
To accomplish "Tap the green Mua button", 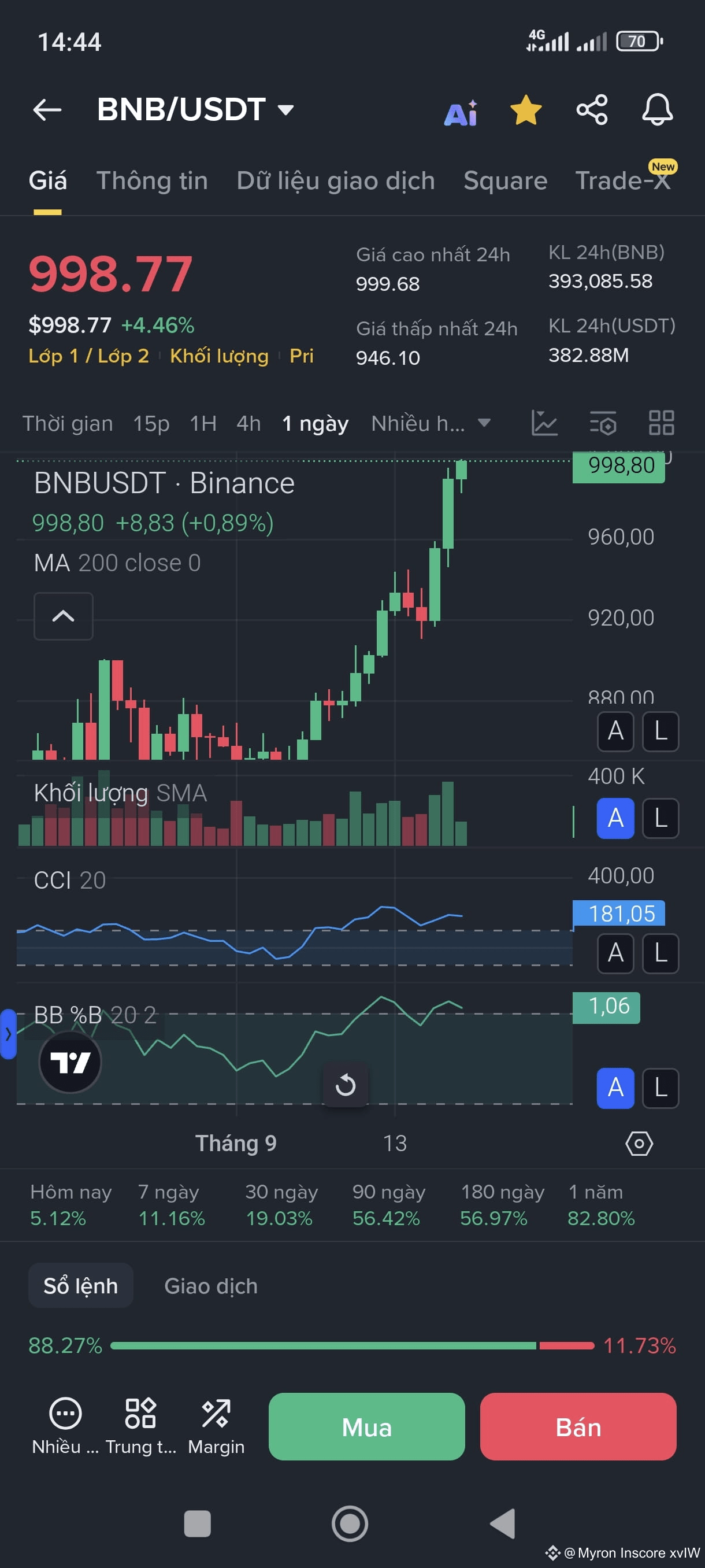I will (367, 1426).
